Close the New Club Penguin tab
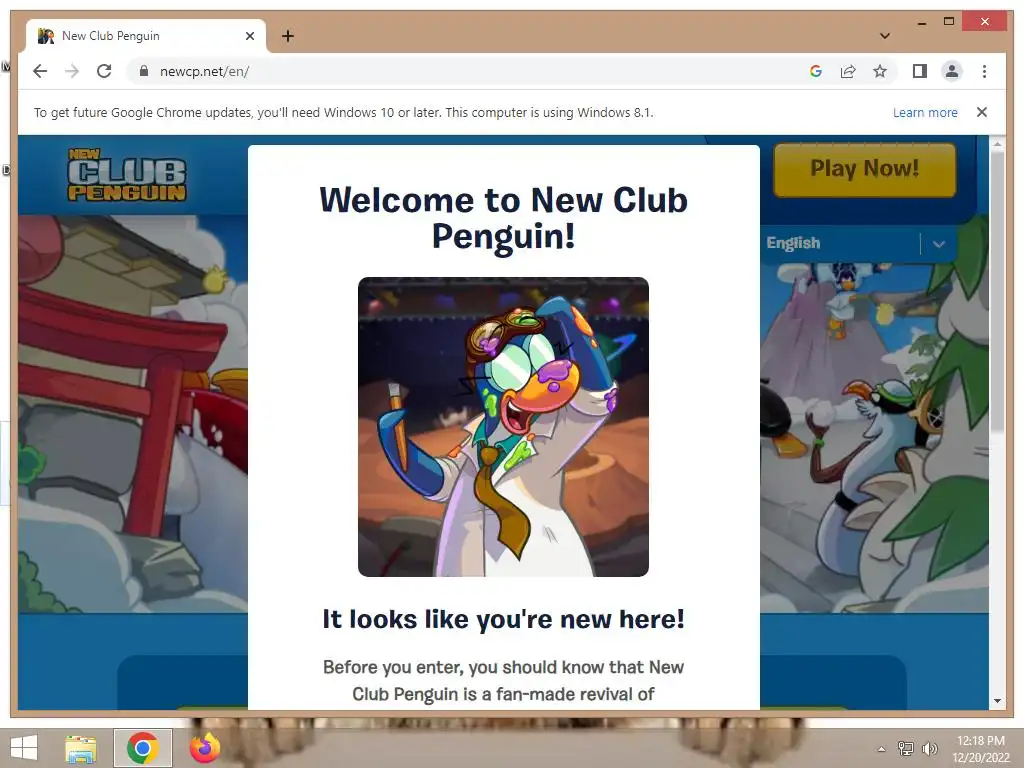1024x768 pixels. tap(249, 36)
